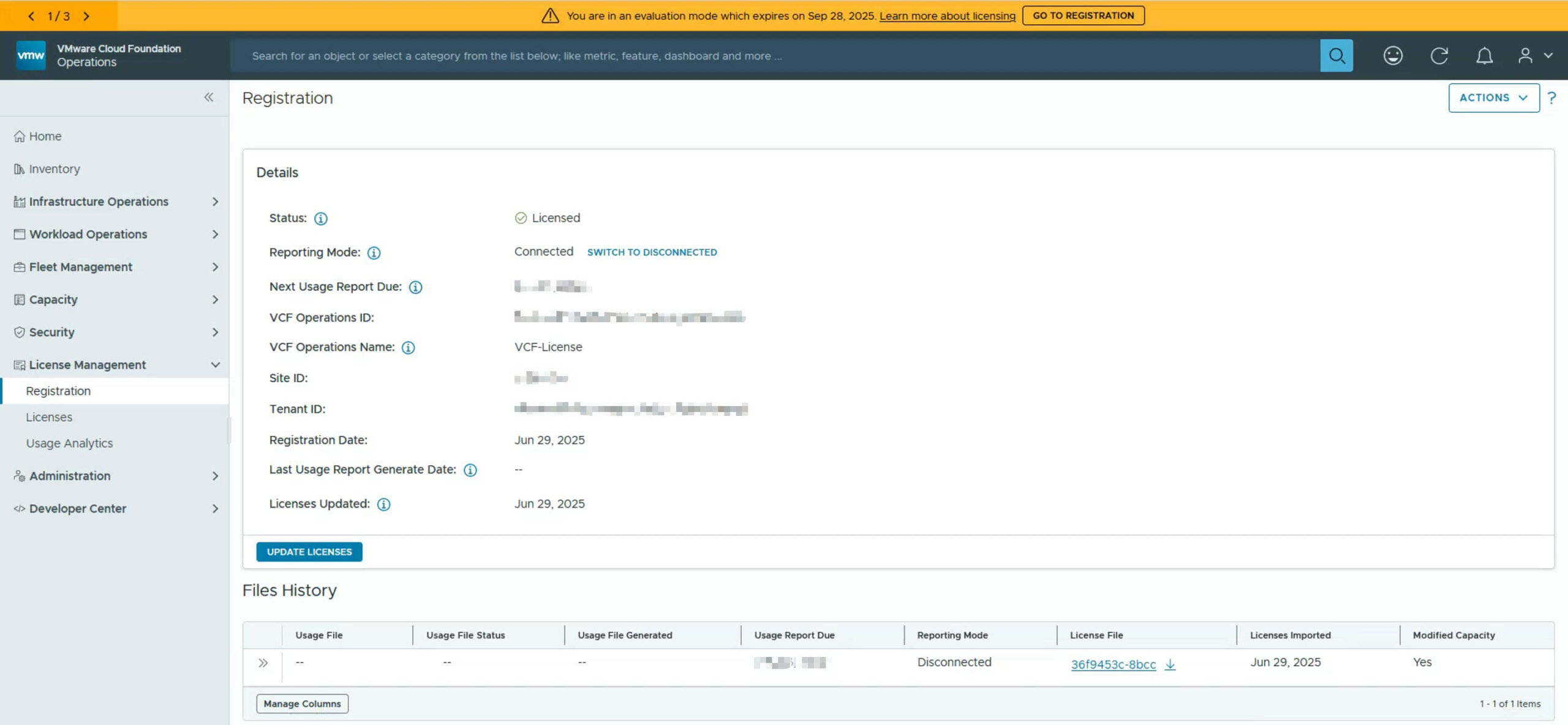Click the help question mark icon

(1551, 98)
